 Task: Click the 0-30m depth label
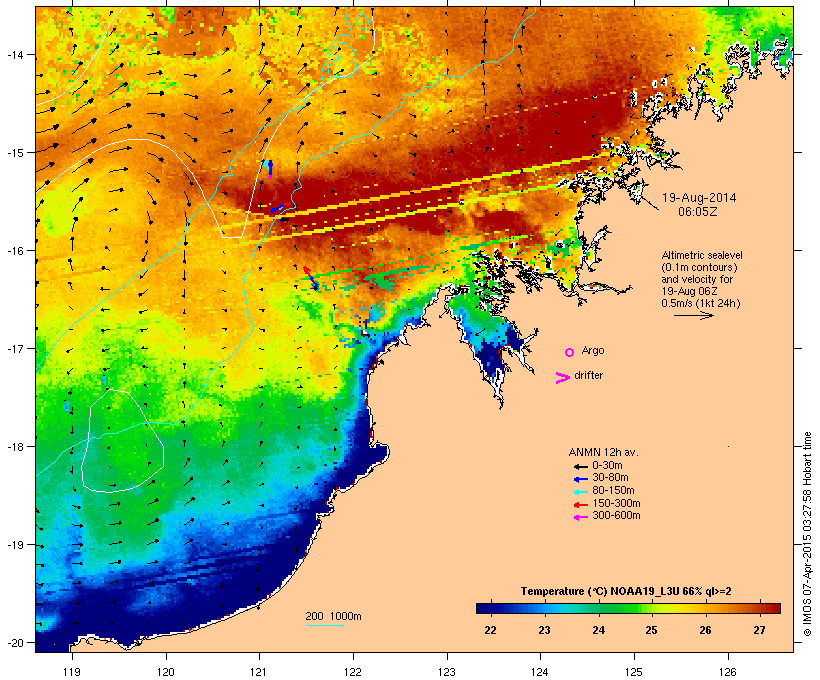click(x=607, y=466)
